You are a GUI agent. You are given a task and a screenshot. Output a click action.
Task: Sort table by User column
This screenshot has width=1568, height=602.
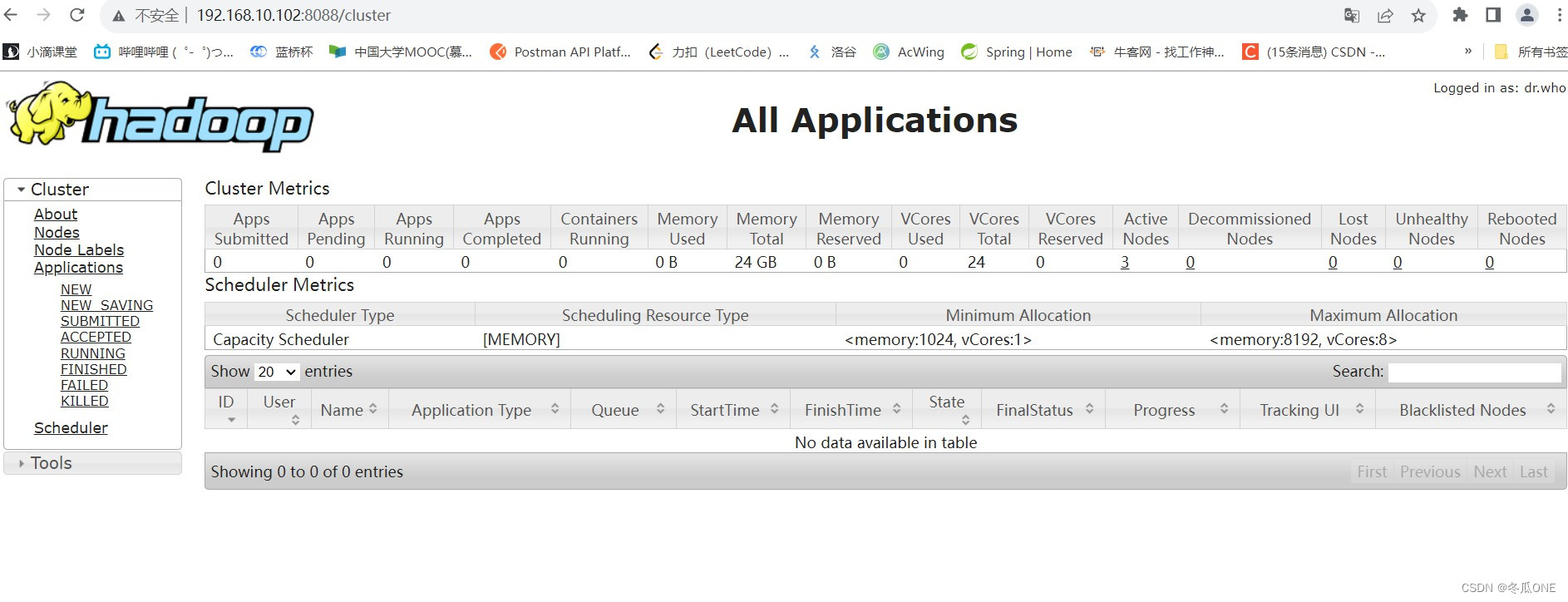(x=280, y=409)
